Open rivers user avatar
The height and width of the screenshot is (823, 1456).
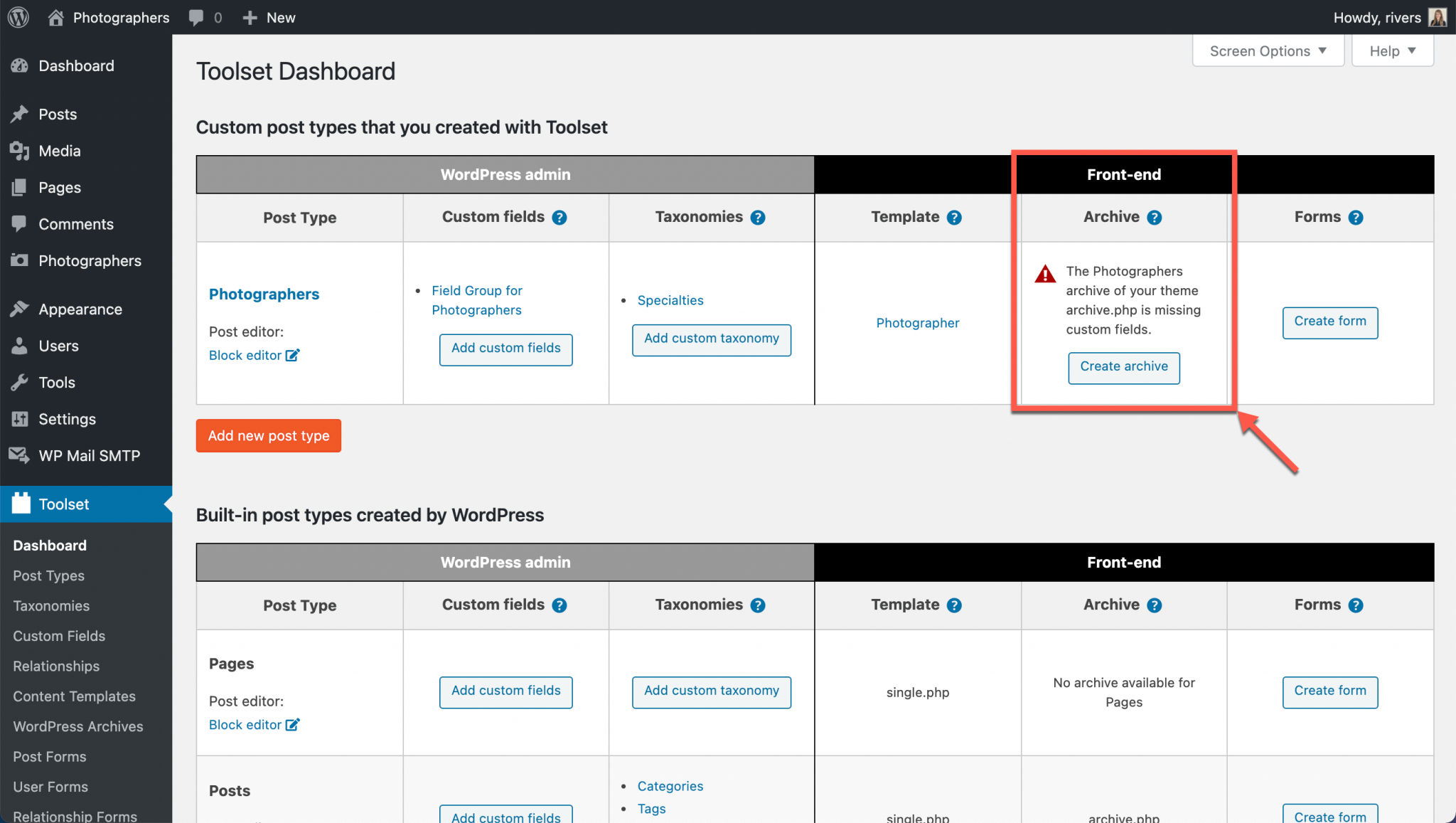(x=1437, y=17)
